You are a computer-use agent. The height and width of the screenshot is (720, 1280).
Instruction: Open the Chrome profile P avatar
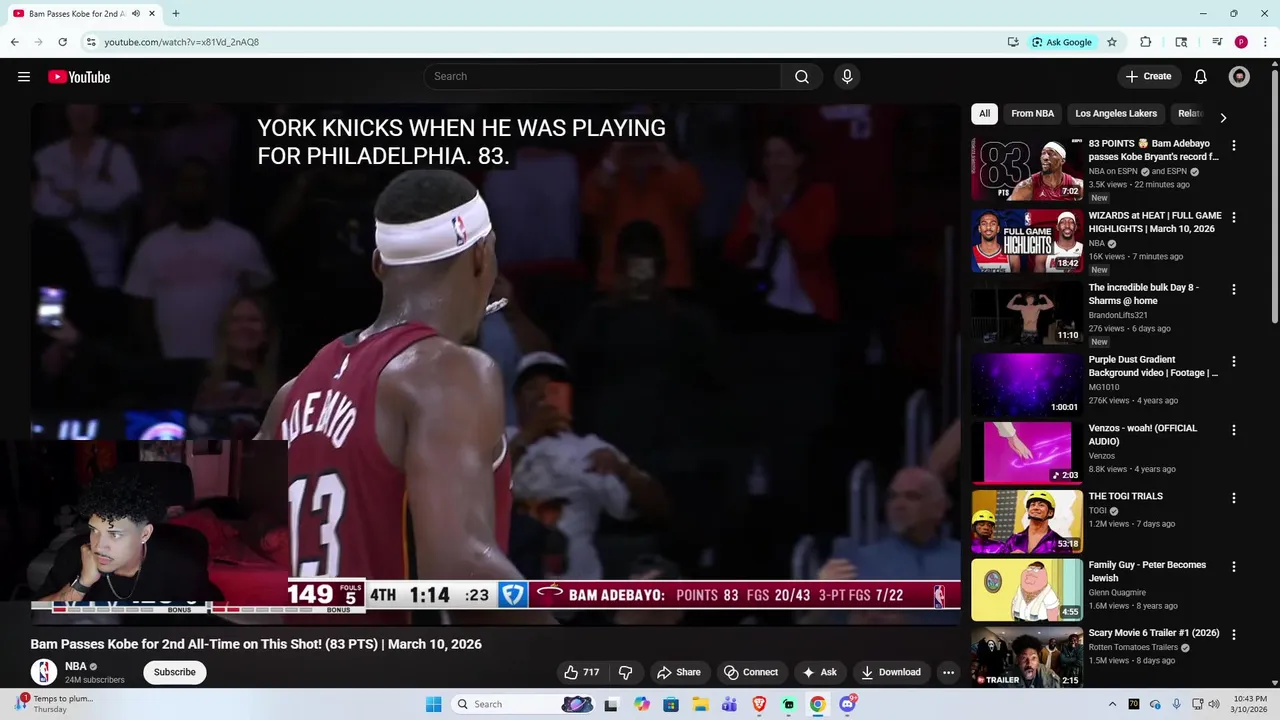tap(1241, 42)
